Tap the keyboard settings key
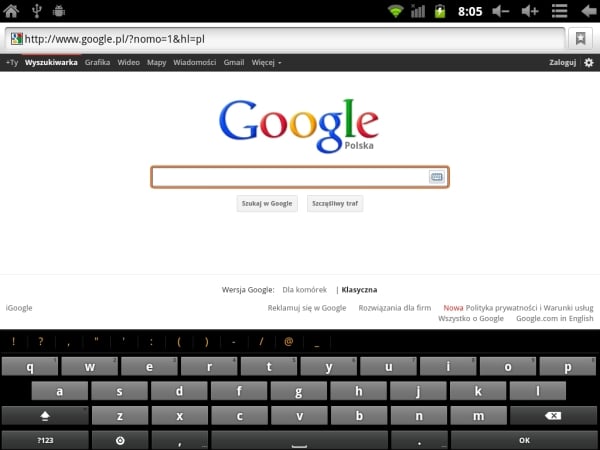This screenshot has height=450, width=600. tap(120, 440)
